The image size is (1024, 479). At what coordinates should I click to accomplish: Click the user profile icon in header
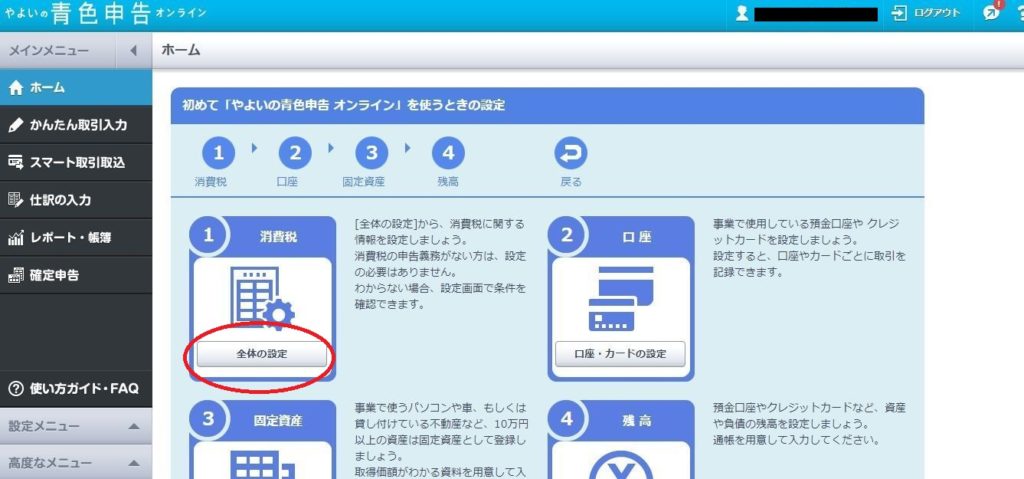coord(741,14)
